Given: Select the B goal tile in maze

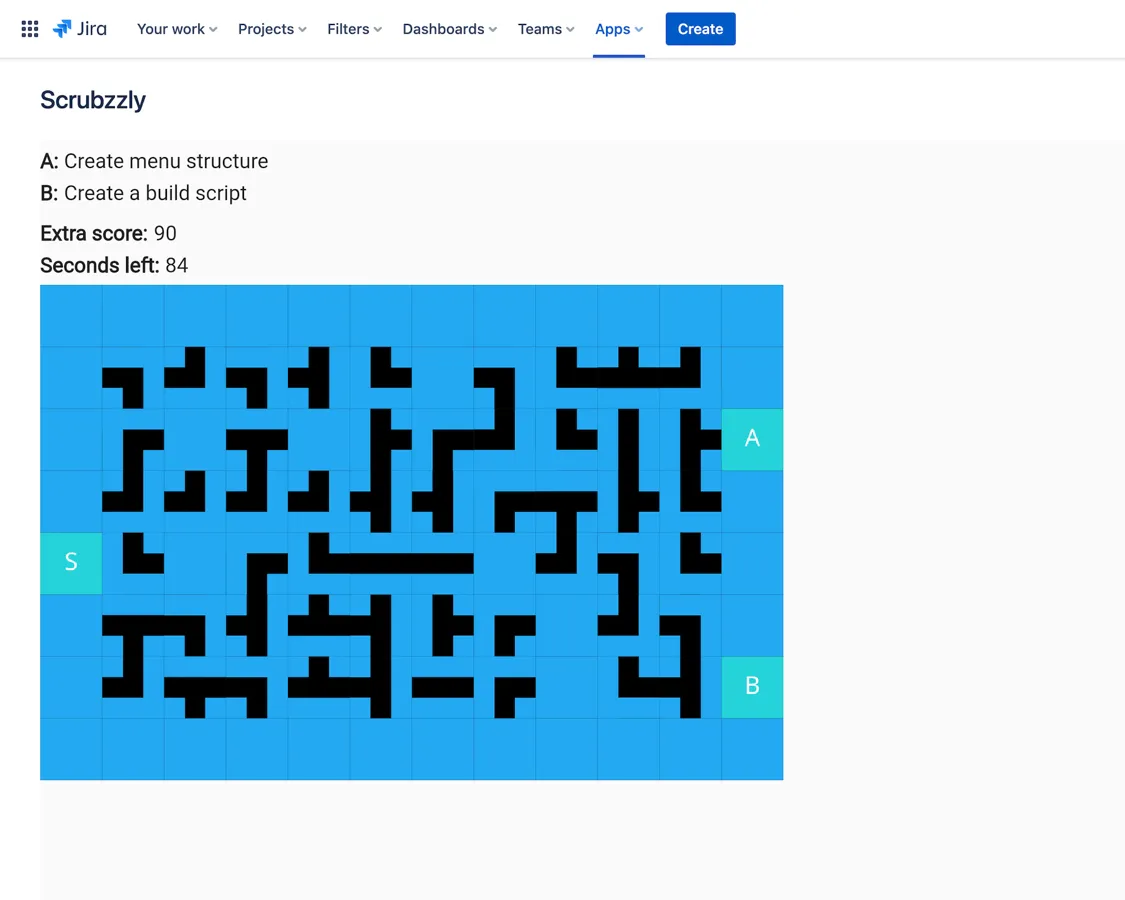Looking at the screenshot, I should tap(752, 687).
